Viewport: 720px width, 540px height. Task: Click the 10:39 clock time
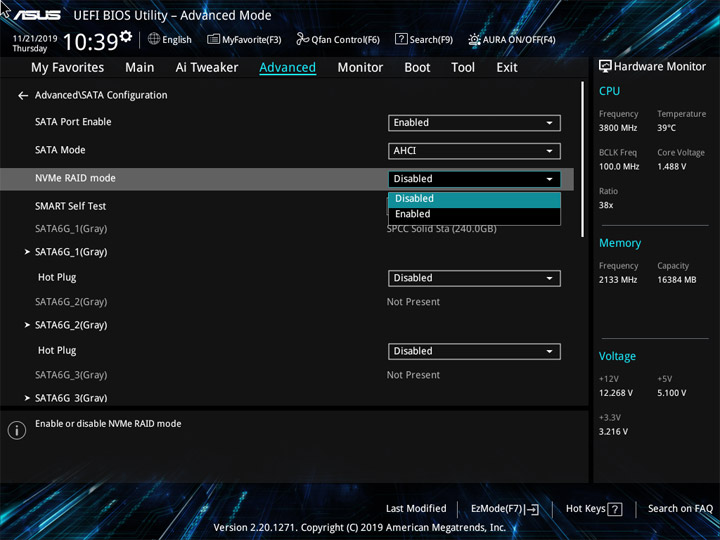point(90,42)
